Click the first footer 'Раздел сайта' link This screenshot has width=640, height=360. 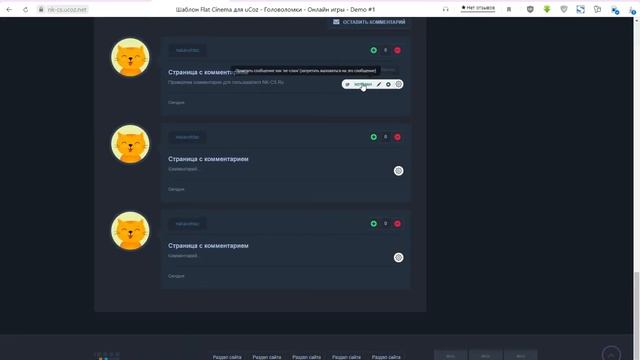tap(227, 357)
